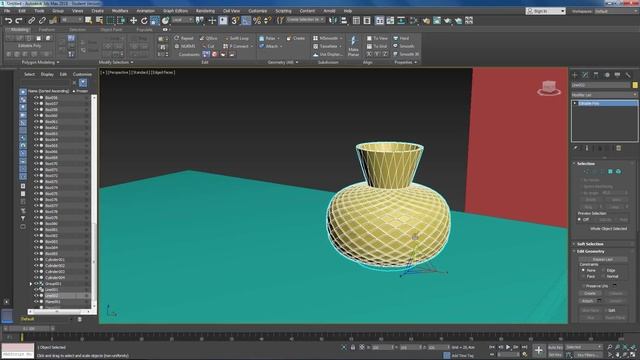Open scene explorer Display menu
This screenshot has height=360, width=640.
point(47,74)
